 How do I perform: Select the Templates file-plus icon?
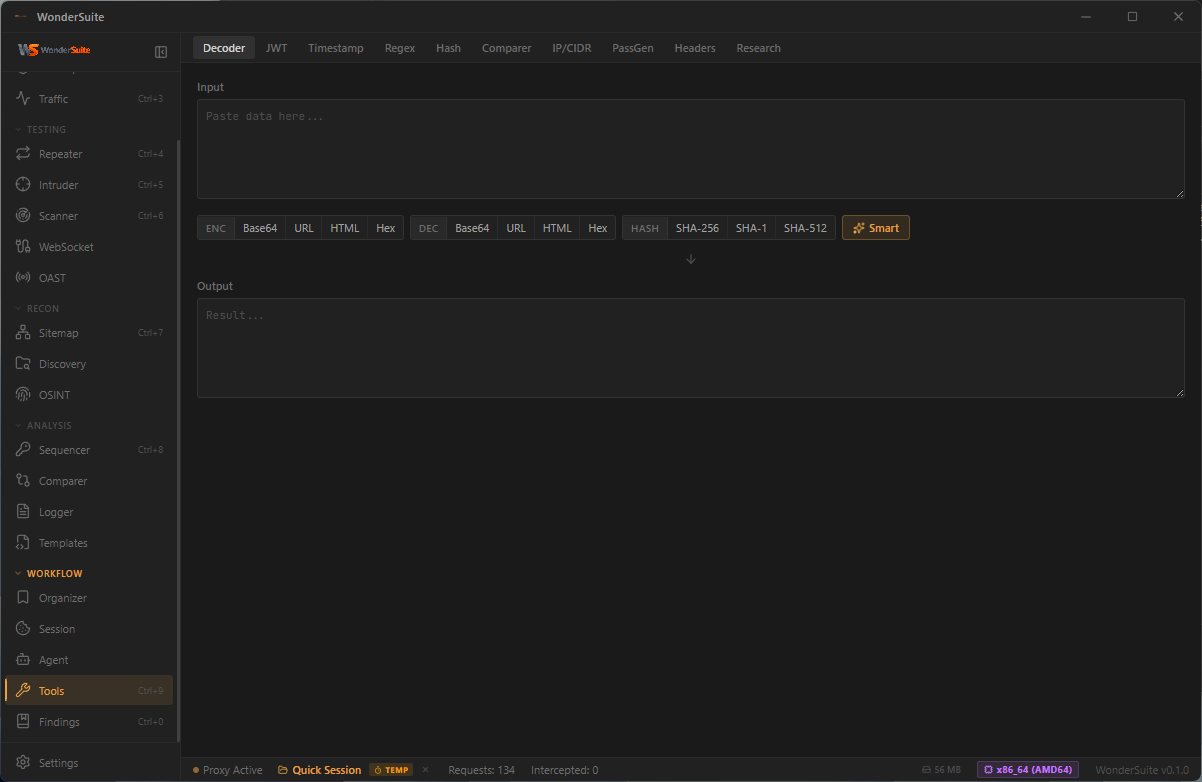click(x=23, y=543)
